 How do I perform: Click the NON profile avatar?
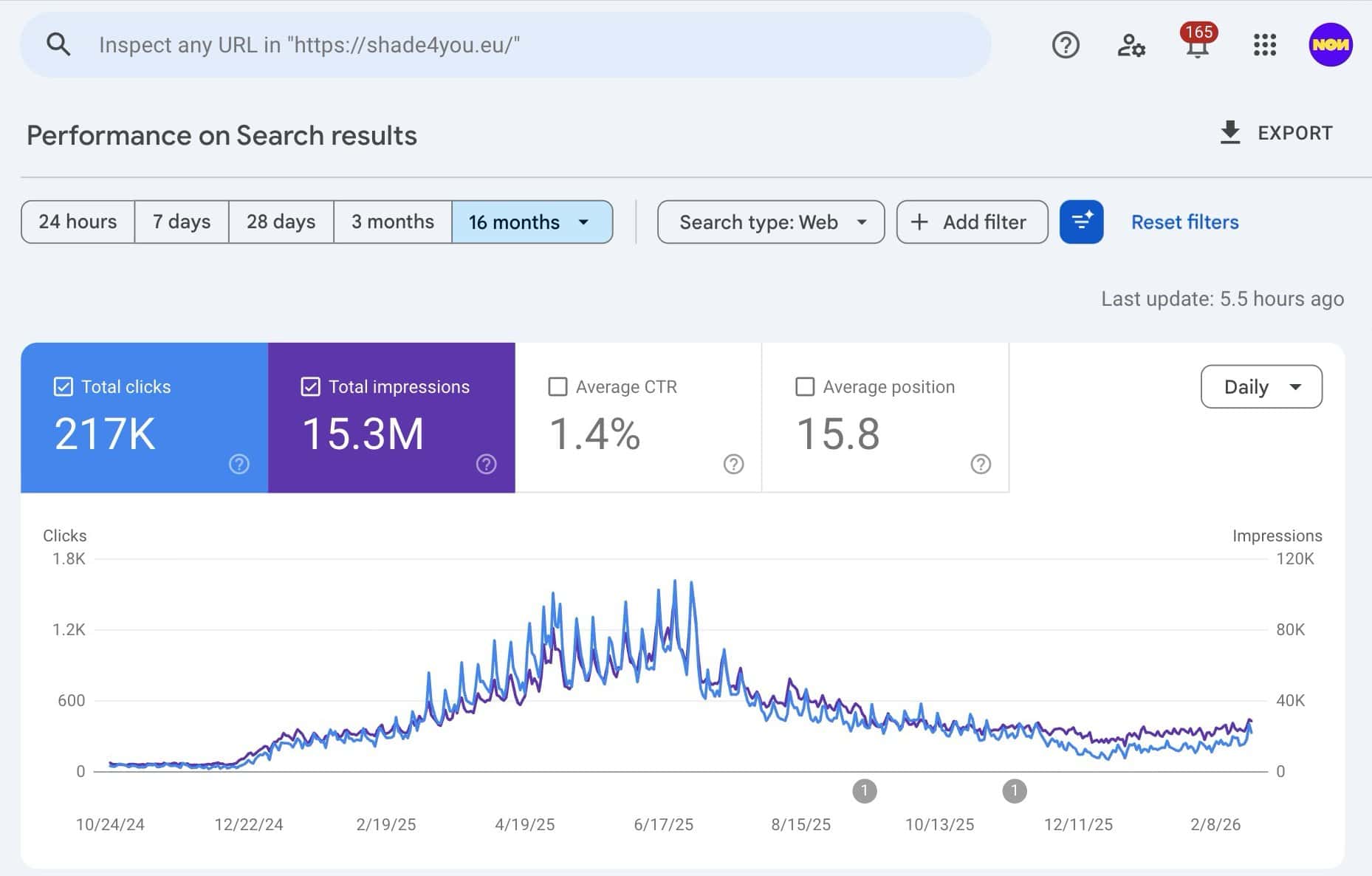click(1330, 45)
